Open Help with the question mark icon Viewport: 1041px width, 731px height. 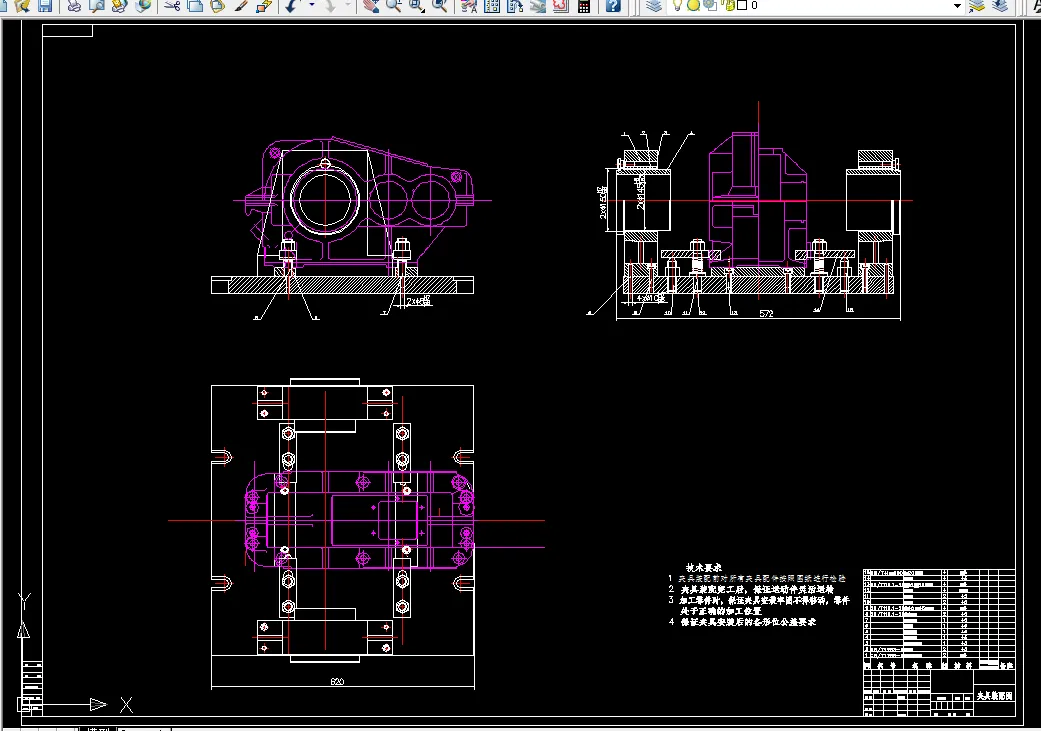[x=613, y=6]
